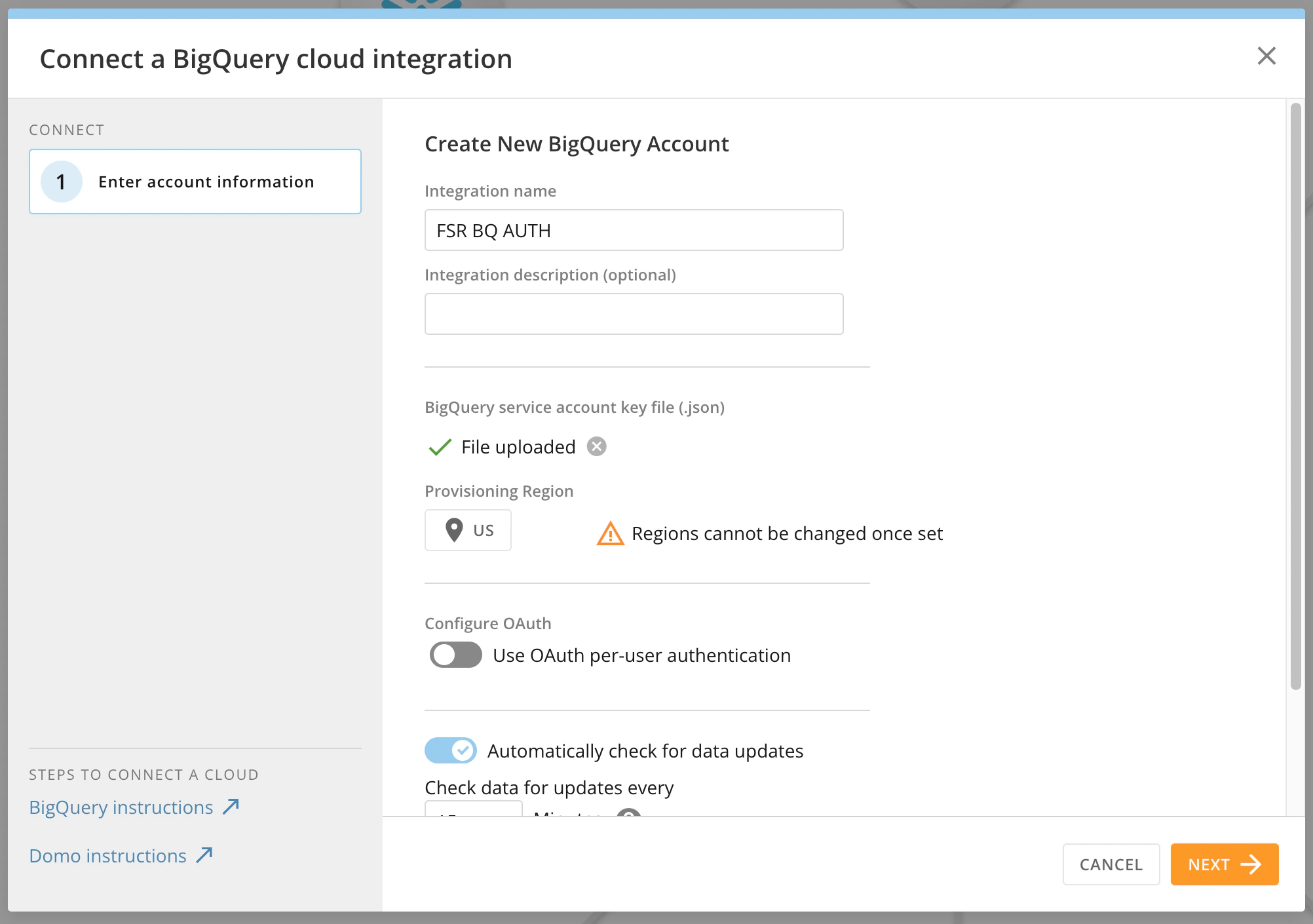Viewport: 1313px width, 924px height.
Task: Disable automatic data update checks
Action: (451, 750)
